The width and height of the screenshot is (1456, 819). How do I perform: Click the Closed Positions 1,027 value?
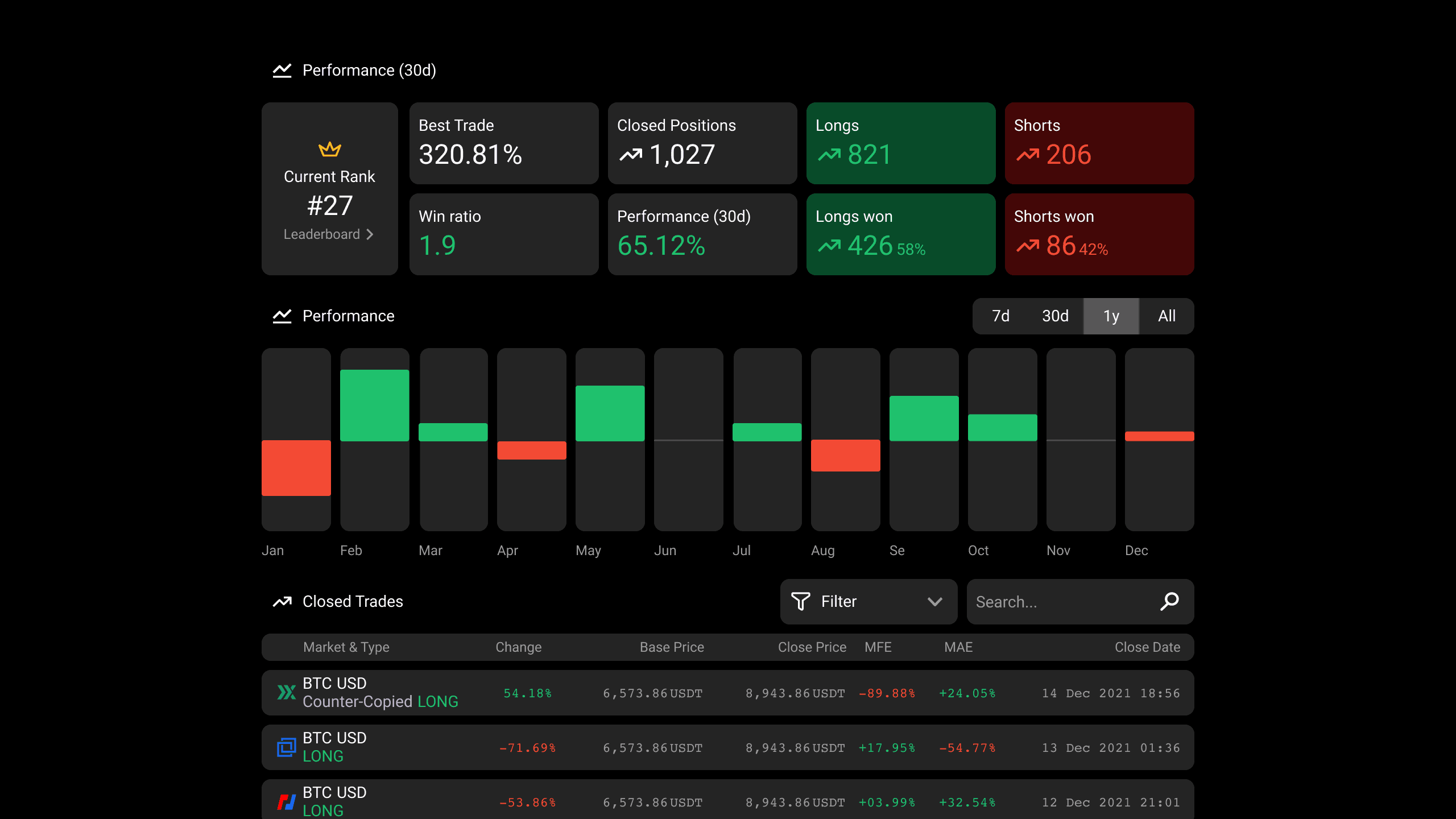point(682,155)
